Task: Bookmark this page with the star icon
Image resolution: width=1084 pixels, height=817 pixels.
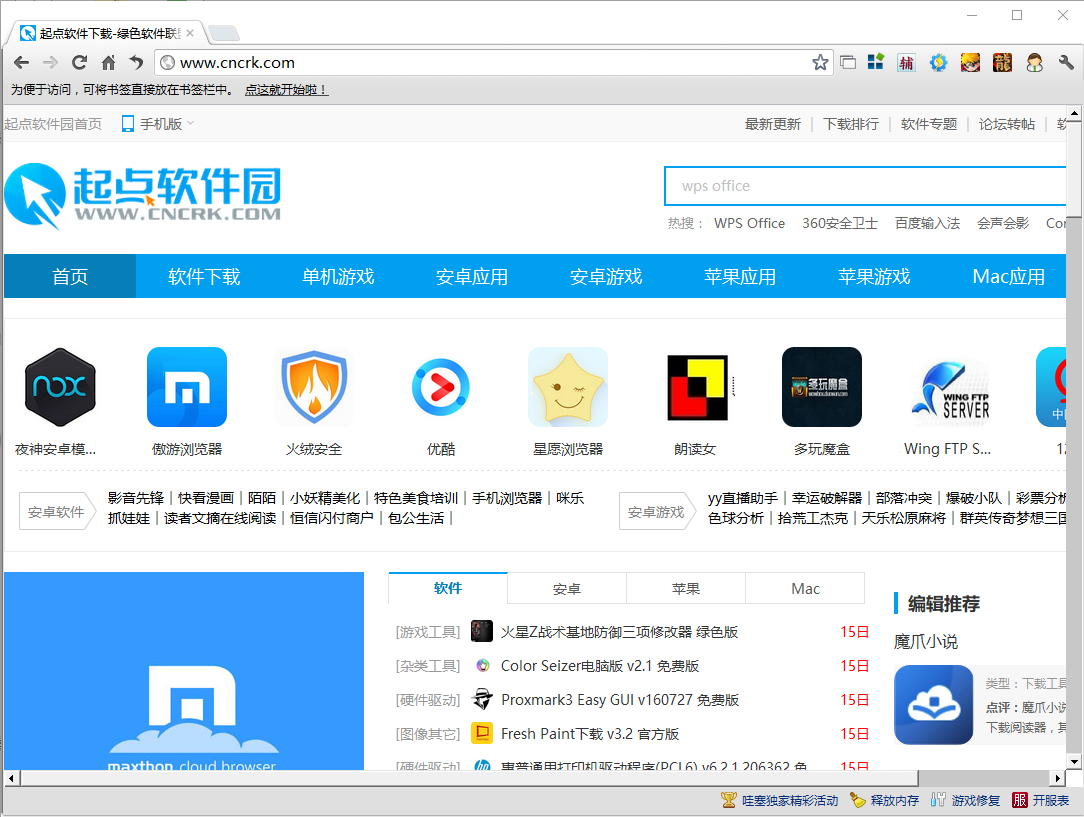Action: click(x=820, y=63)
